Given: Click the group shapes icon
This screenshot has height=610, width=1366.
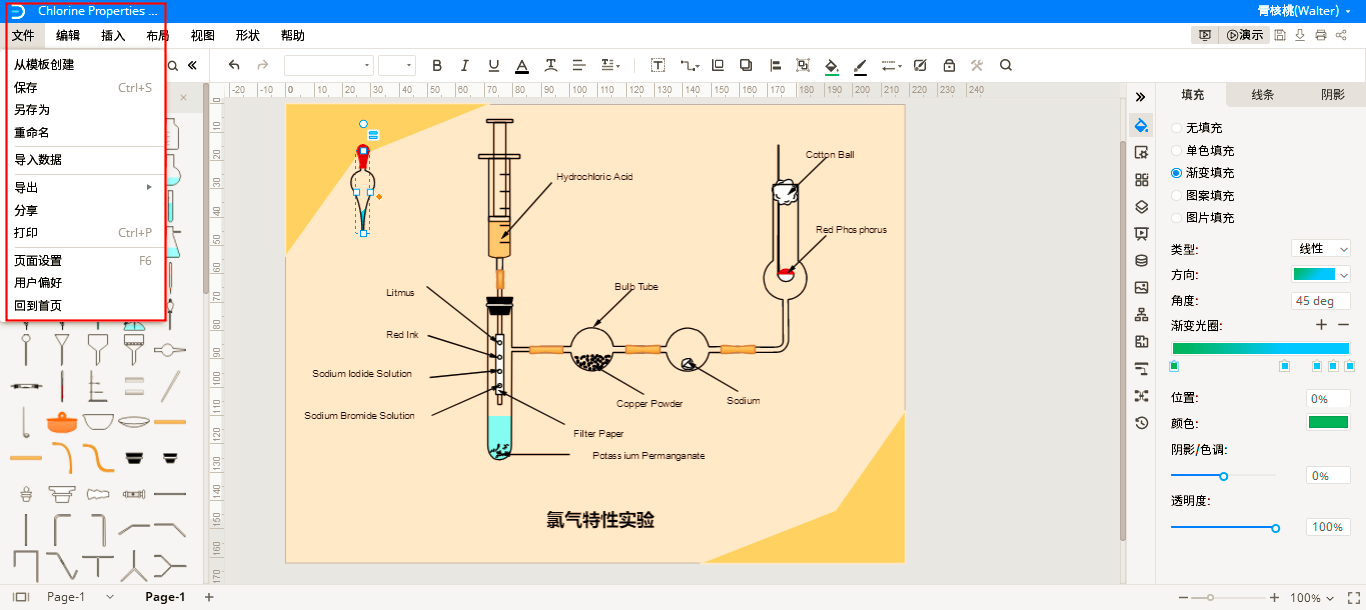Looking at the screenshot, I should [803, 65].
